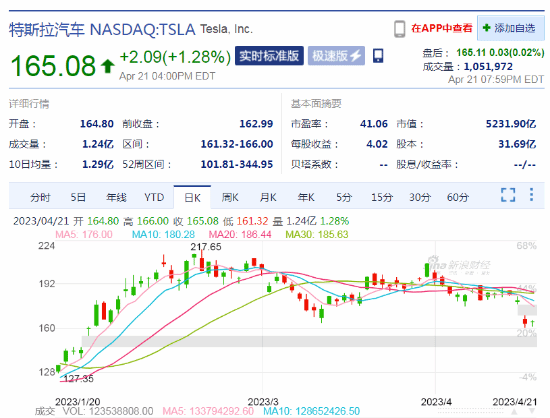Click the volume MA10: 128652426.50 label
The image size is (550, 418).
[x=311, y=411]
